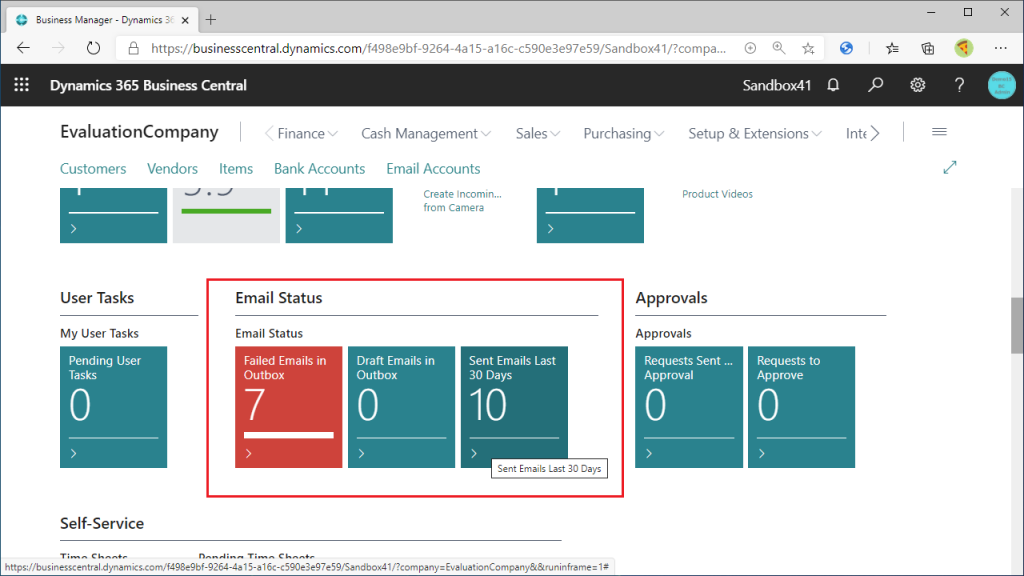View site info via the padlock icon
The width and height of the screenshot is (1024, 576).
coord(133,48)
